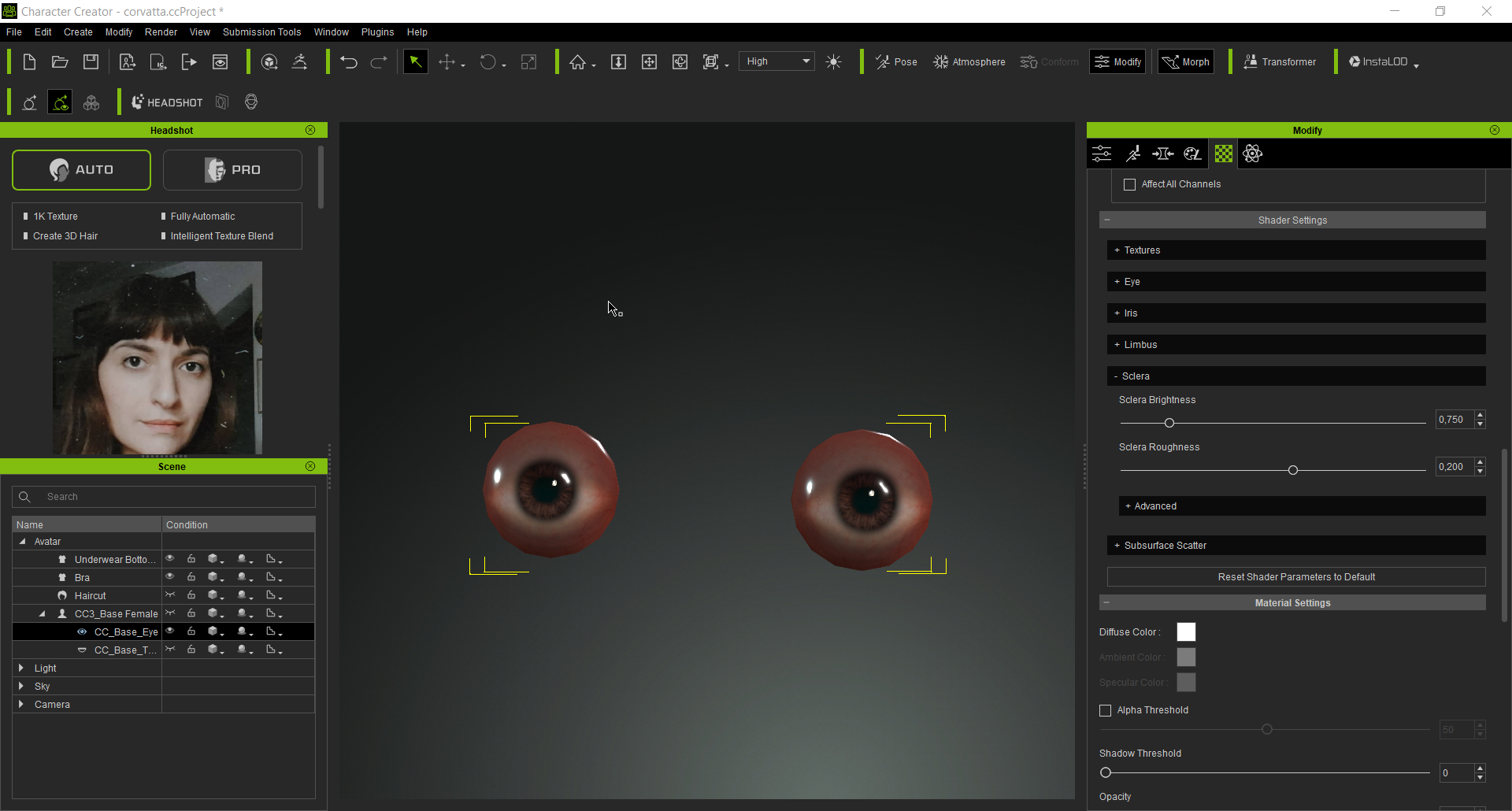Click the HEADSHOT plugin button
This screenshot has height=811, width=1512.
(167, 102)
